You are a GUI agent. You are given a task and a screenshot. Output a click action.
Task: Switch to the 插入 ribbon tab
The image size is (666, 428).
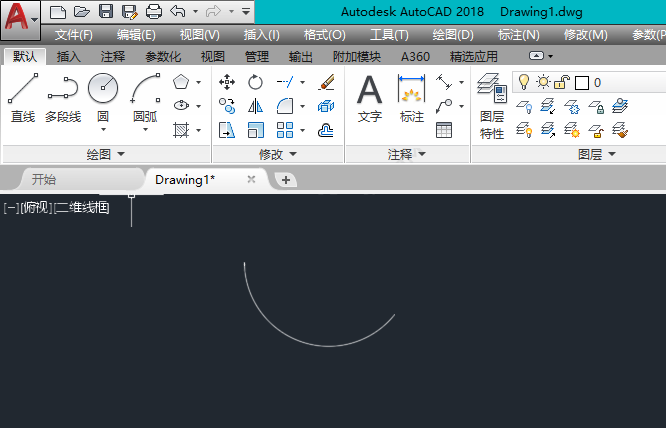[68, 56]
